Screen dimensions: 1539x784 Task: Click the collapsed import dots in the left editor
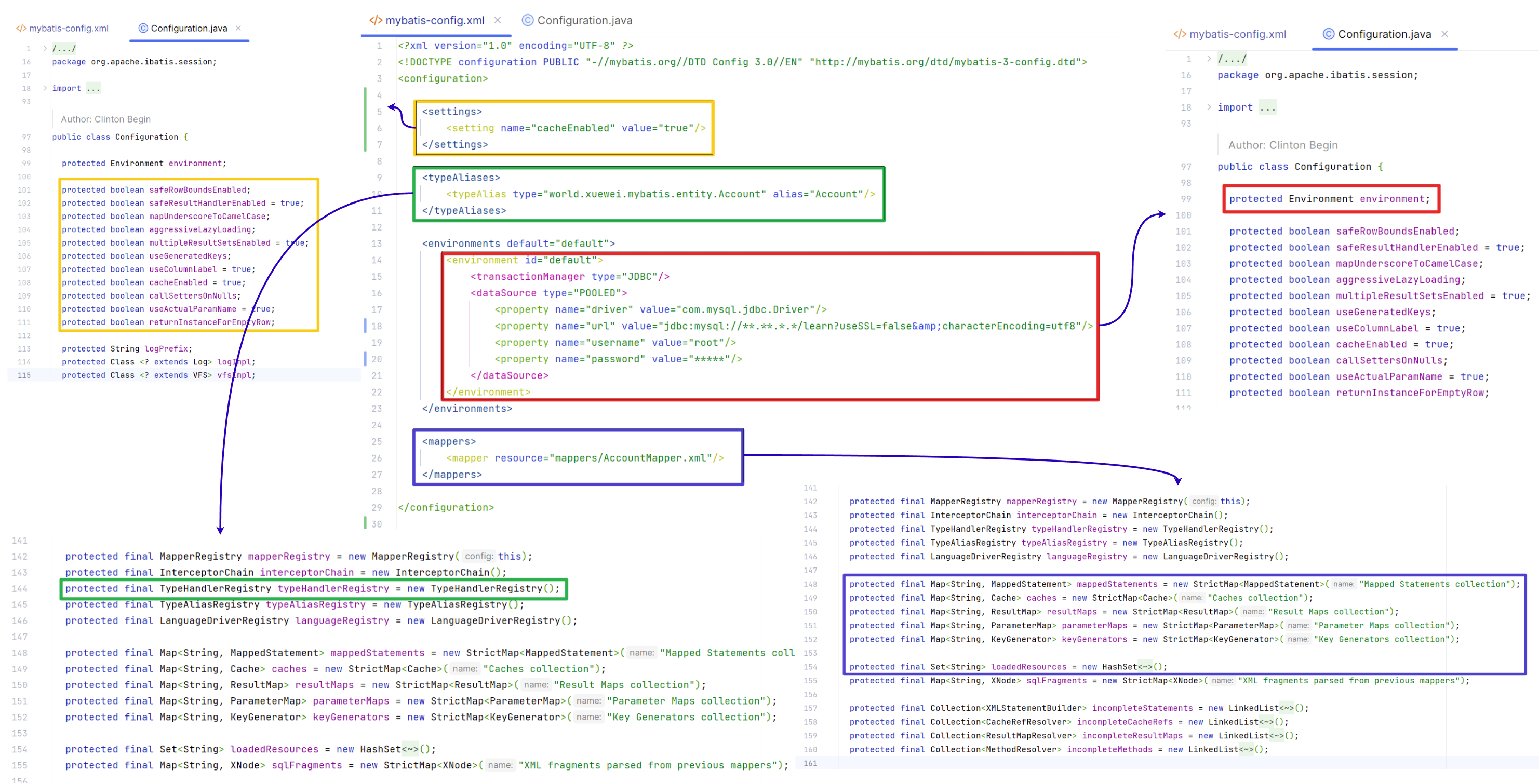[93, 88]
